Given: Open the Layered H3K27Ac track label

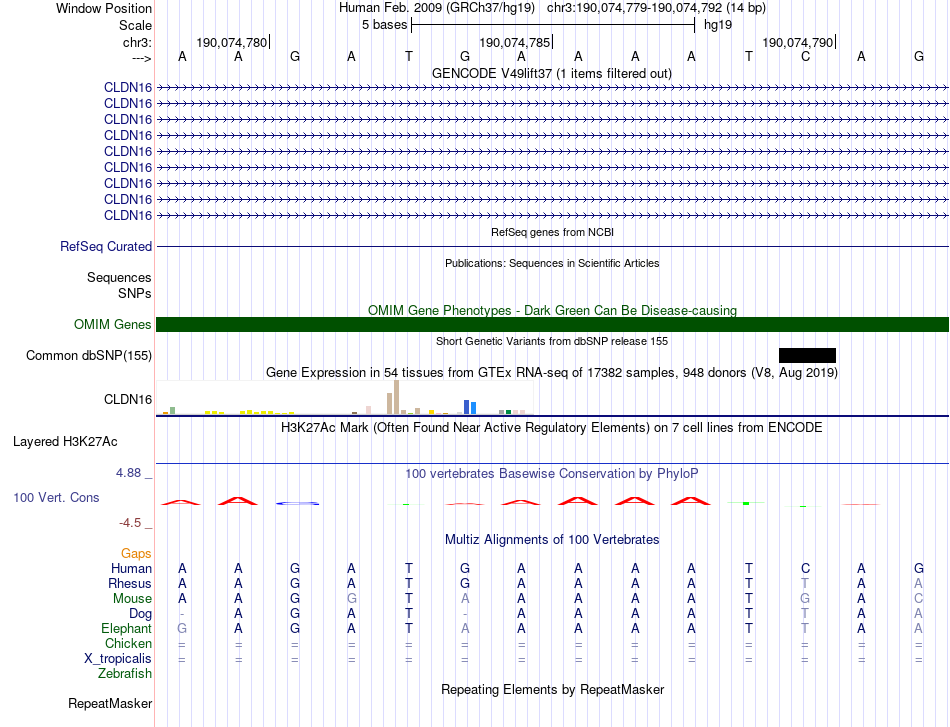Looking at the screenshot, I should coord(65,442).
